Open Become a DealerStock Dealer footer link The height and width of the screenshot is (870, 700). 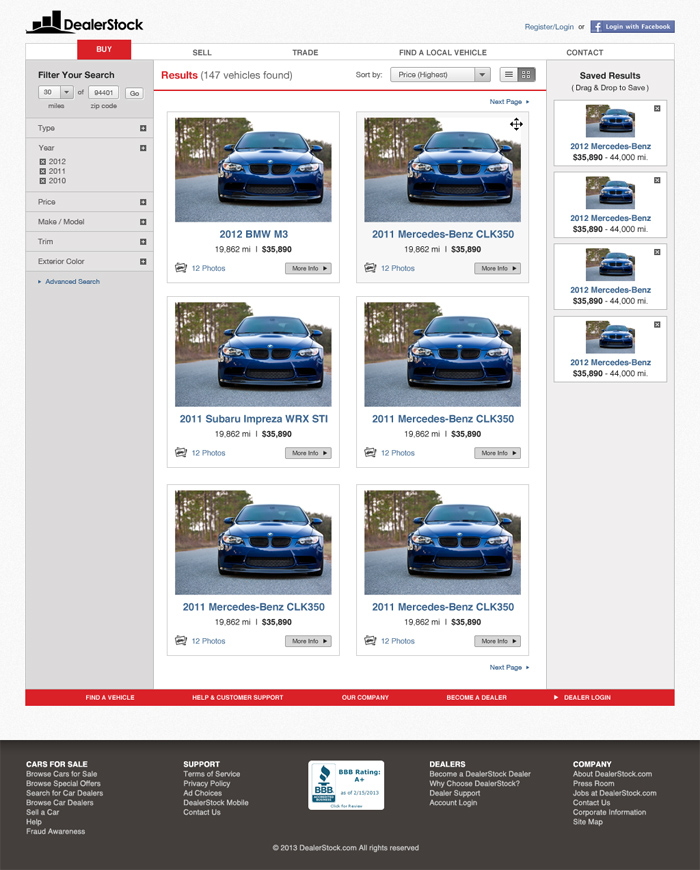click(x=480, y=774)
